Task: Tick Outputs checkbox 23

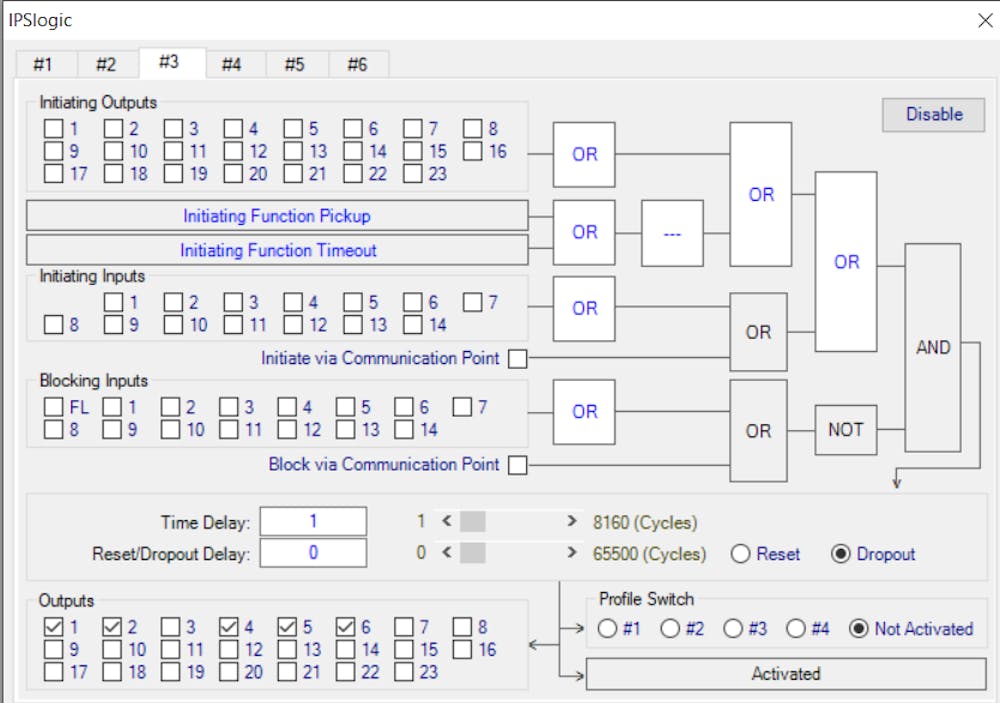Action: coord(404,672)
